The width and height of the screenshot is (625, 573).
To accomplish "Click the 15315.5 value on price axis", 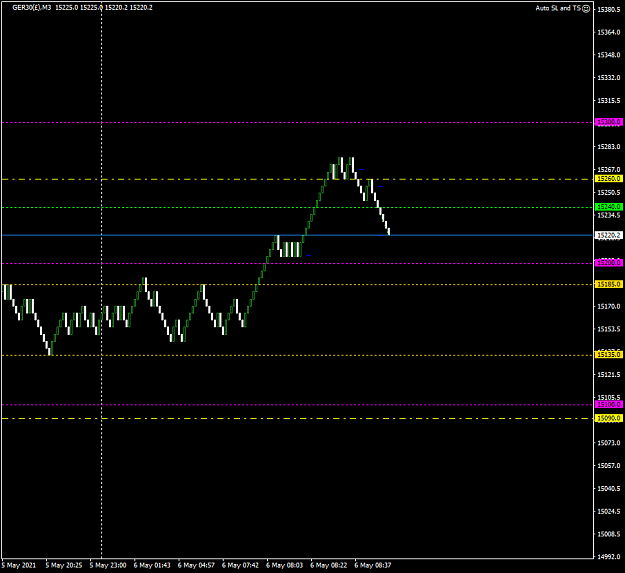I will [x=609, y=101].
